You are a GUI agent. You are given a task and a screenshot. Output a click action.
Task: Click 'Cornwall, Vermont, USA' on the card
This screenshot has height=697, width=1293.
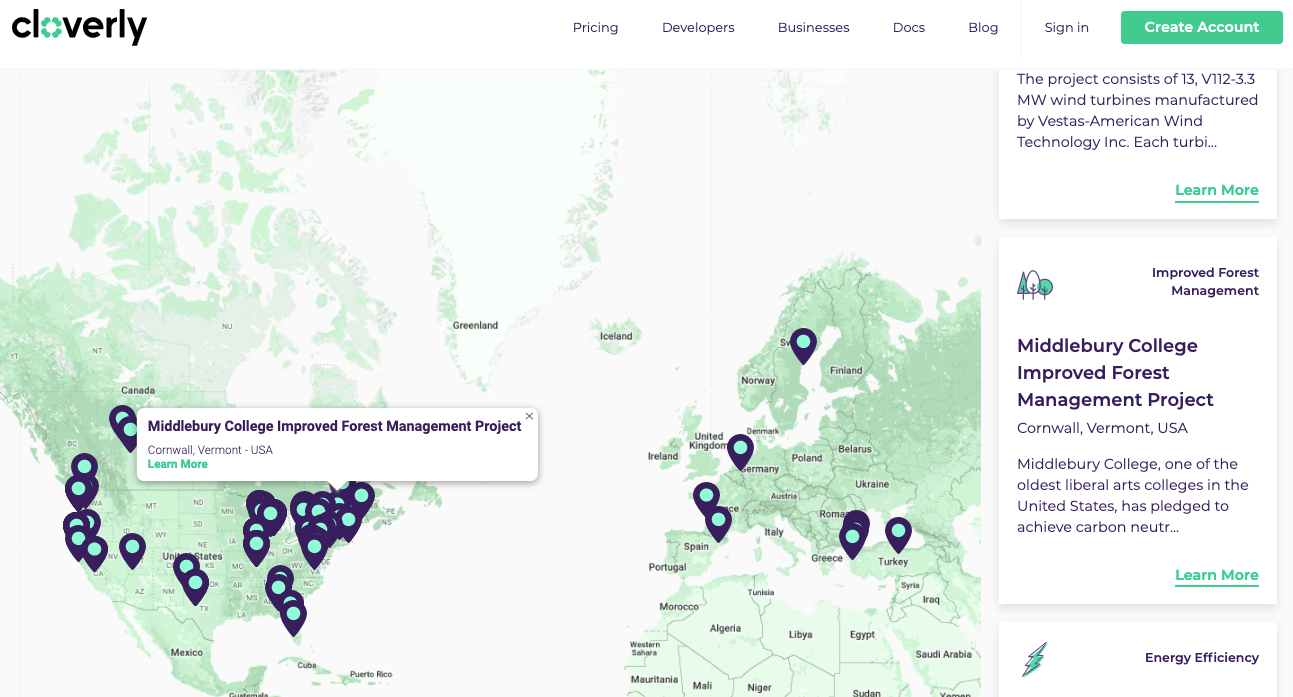pyautogui.click(x=1102, y=428)
